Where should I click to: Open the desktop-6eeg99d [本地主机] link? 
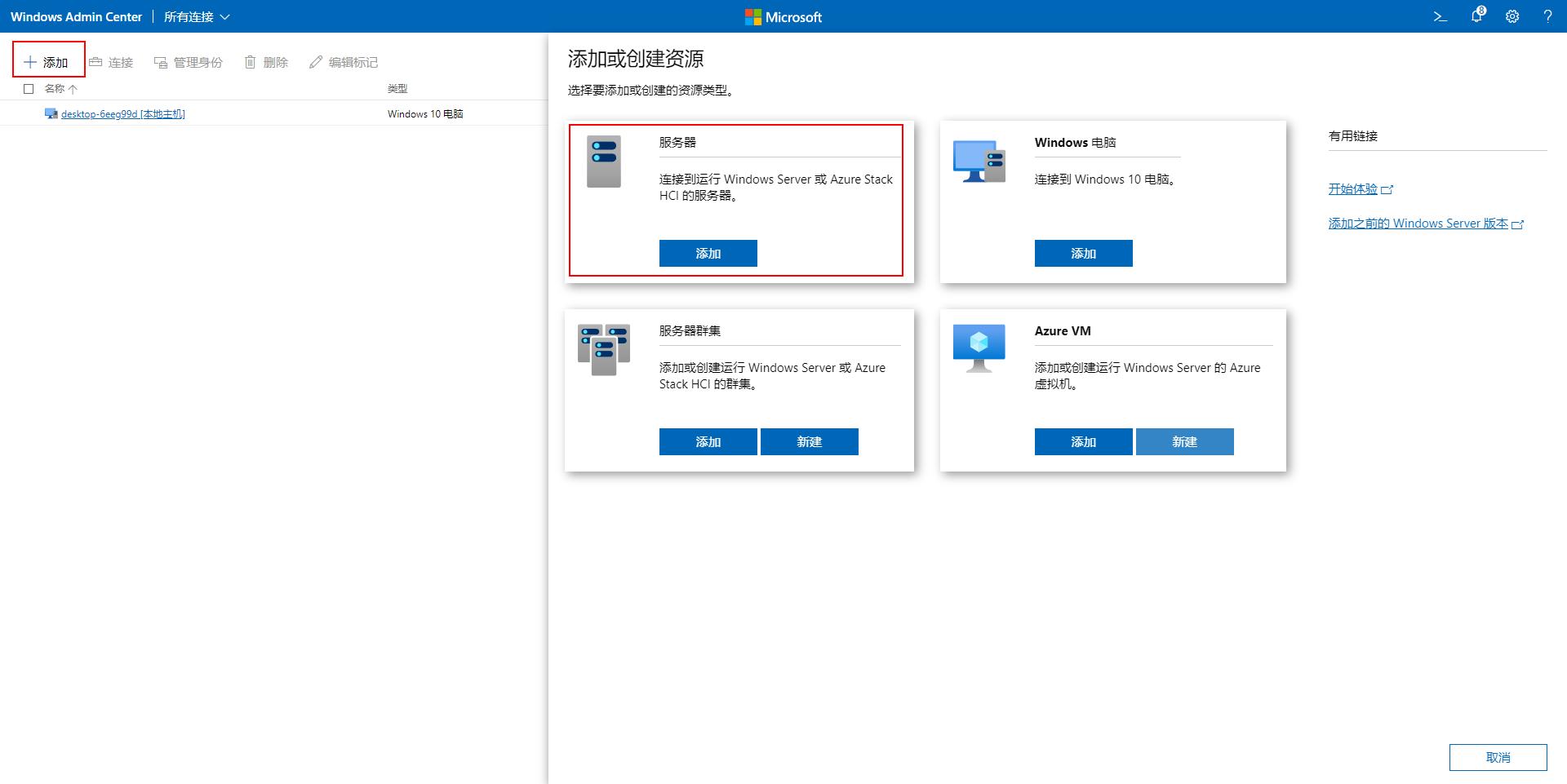123,114
